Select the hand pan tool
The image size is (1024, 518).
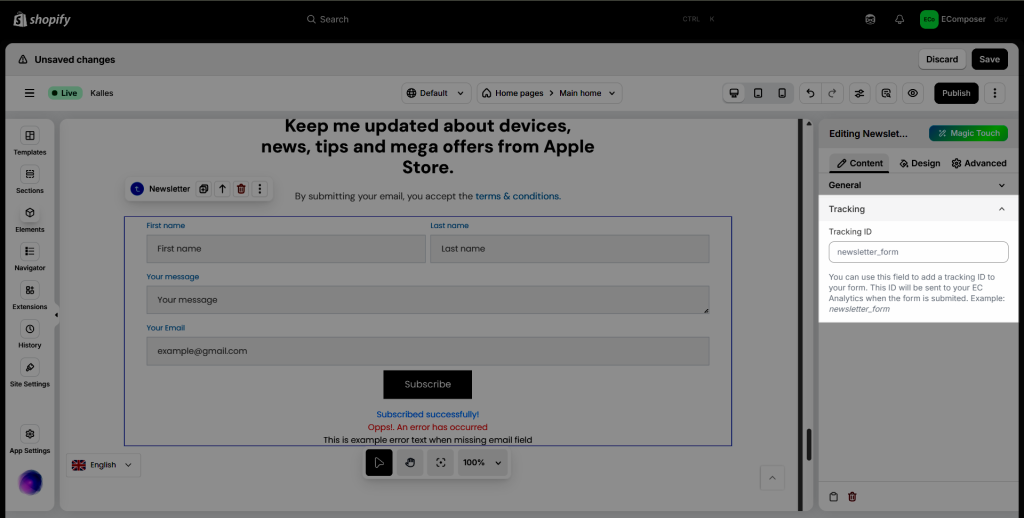point(409,463)
